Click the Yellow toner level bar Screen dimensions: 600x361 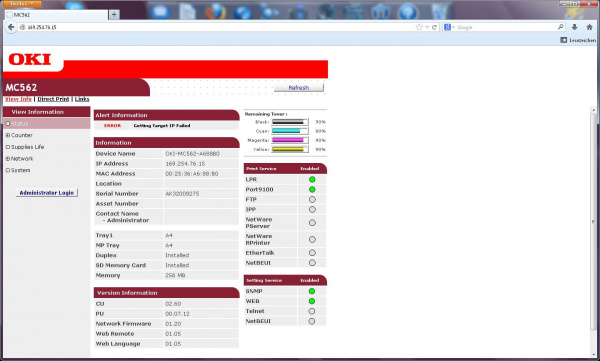(290, 149)
